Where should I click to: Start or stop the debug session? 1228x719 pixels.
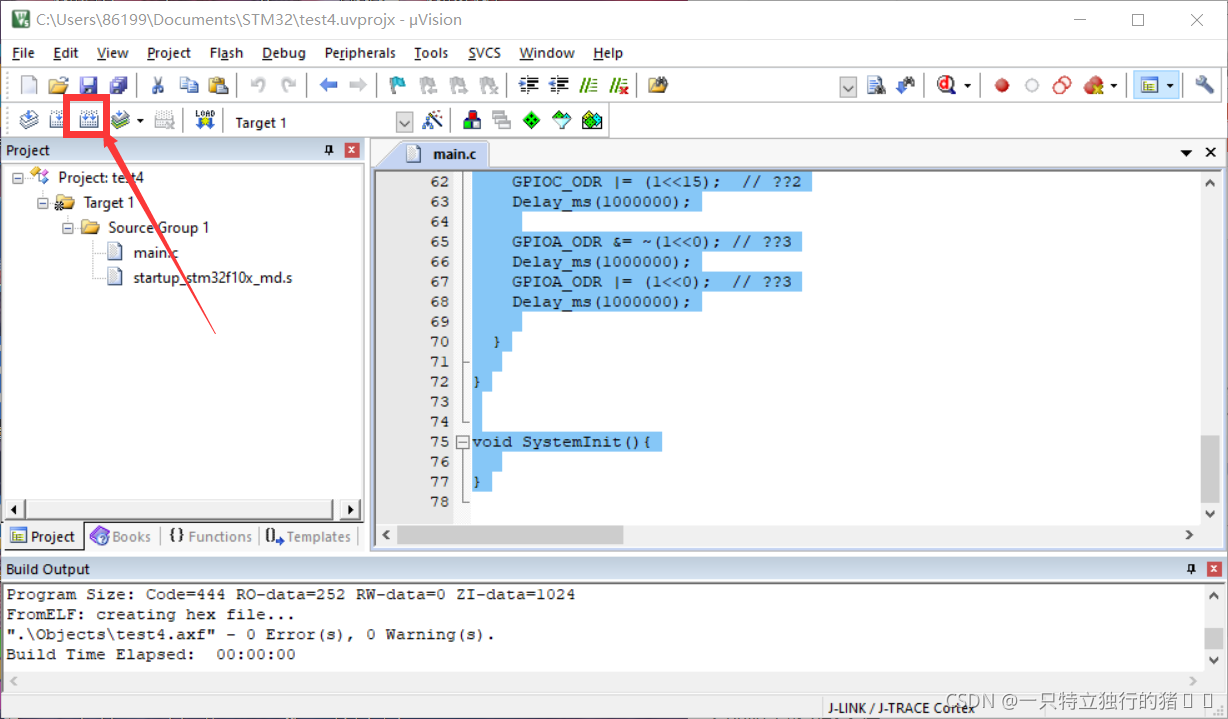point(947,86)
